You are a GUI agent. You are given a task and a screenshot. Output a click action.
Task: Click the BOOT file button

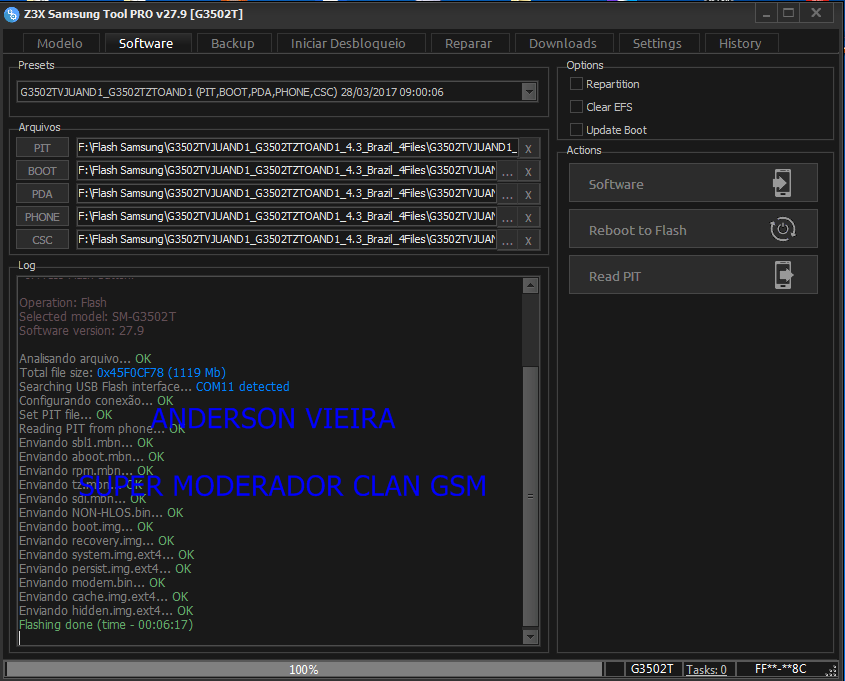click(42, 171)
